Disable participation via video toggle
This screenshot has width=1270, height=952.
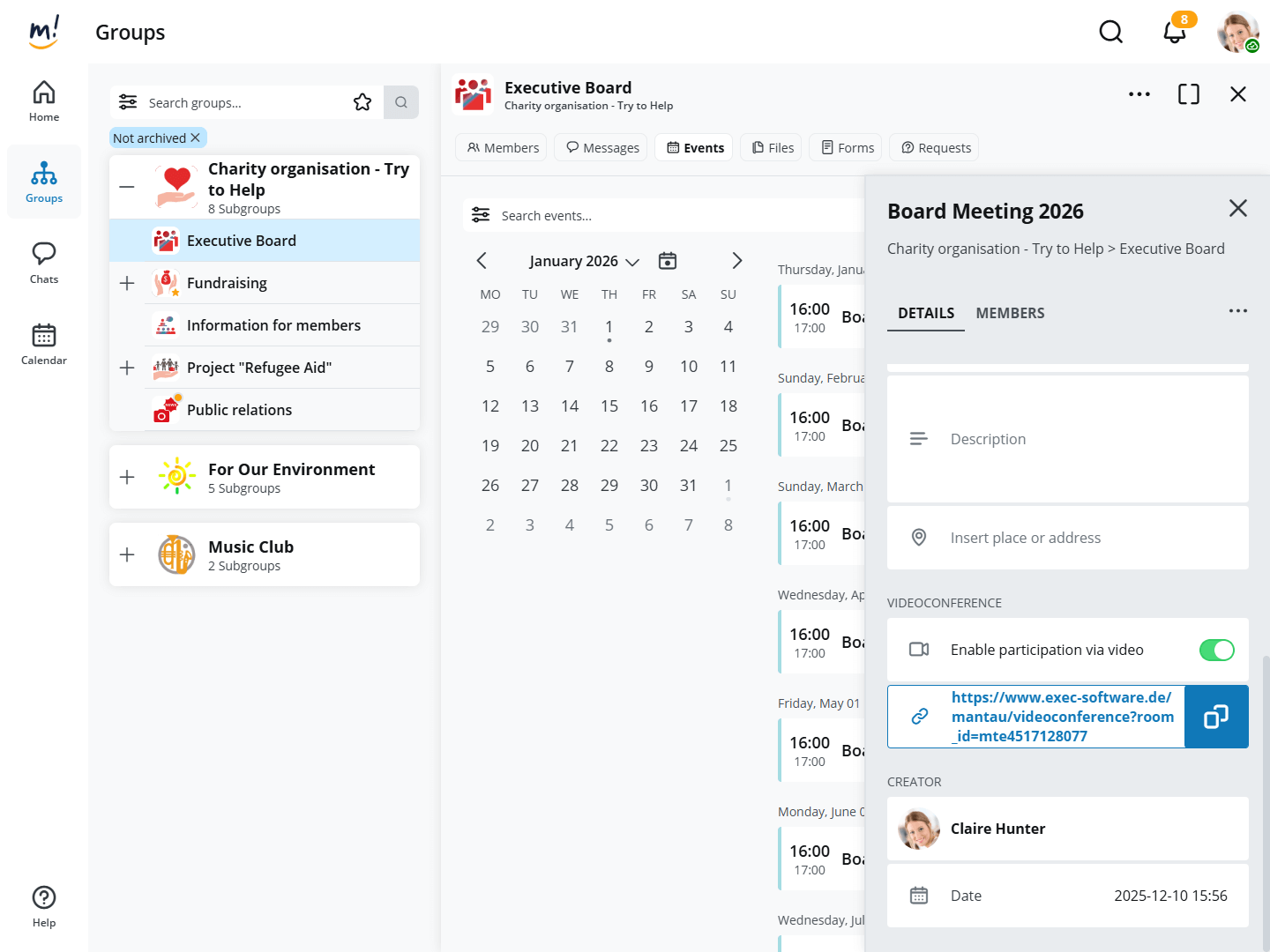(1216, 650)
